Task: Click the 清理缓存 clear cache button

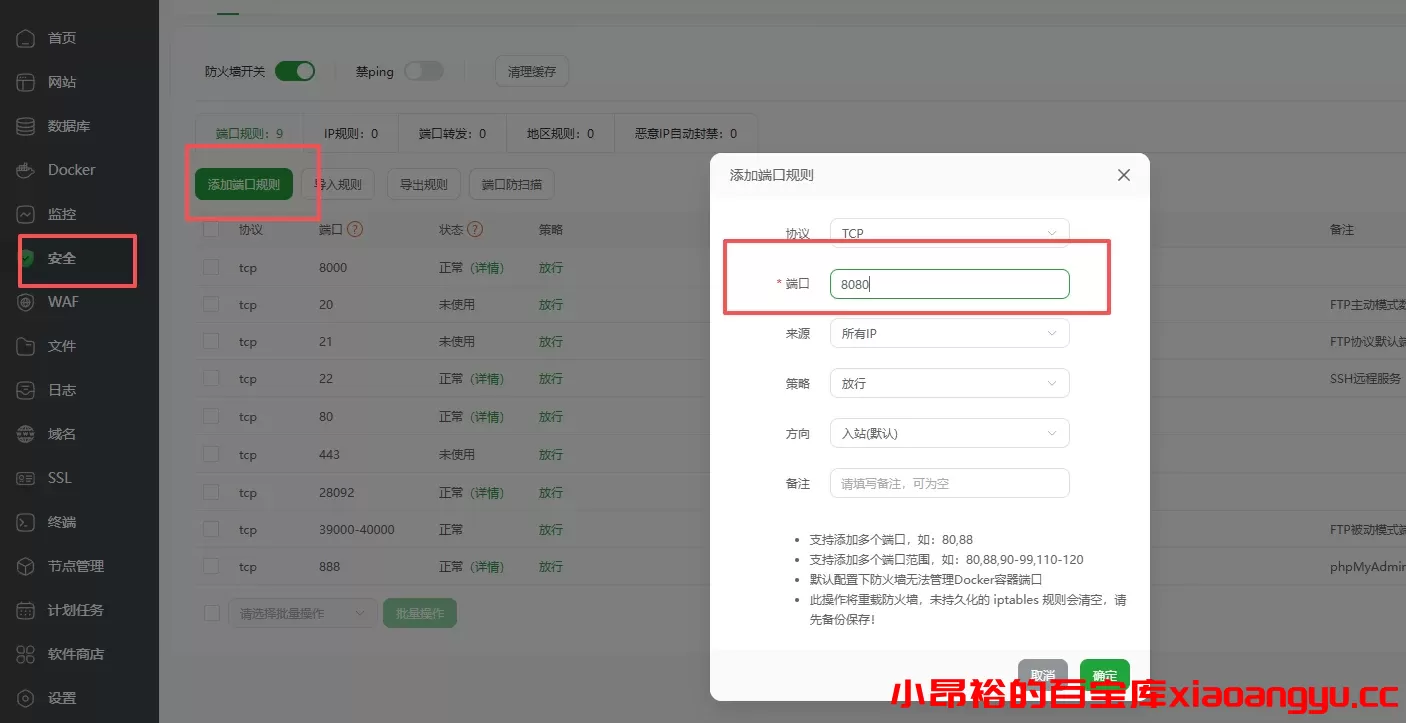Action: [x=531, y=70]
